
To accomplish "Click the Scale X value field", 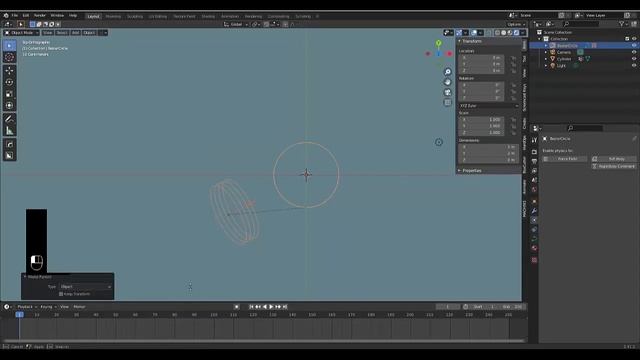I will [481, 120].
